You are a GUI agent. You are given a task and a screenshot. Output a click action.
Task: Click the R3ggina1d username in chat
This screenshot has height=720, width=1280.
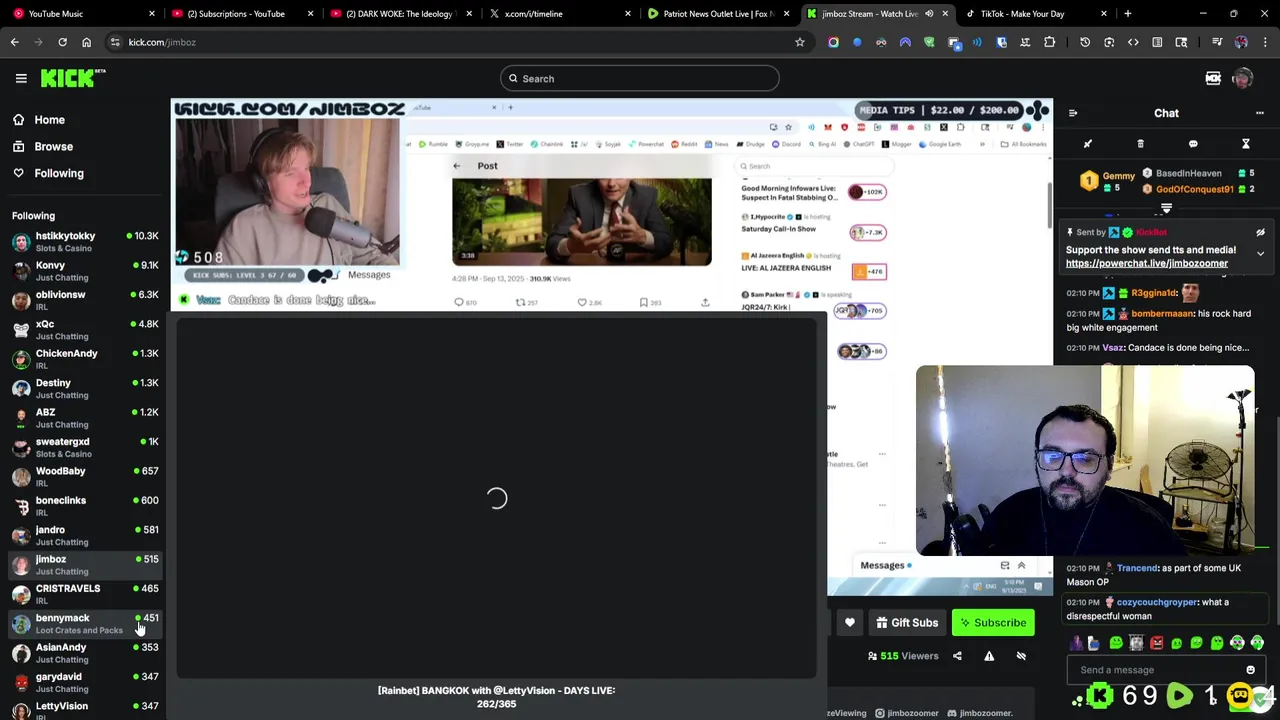1154,293
